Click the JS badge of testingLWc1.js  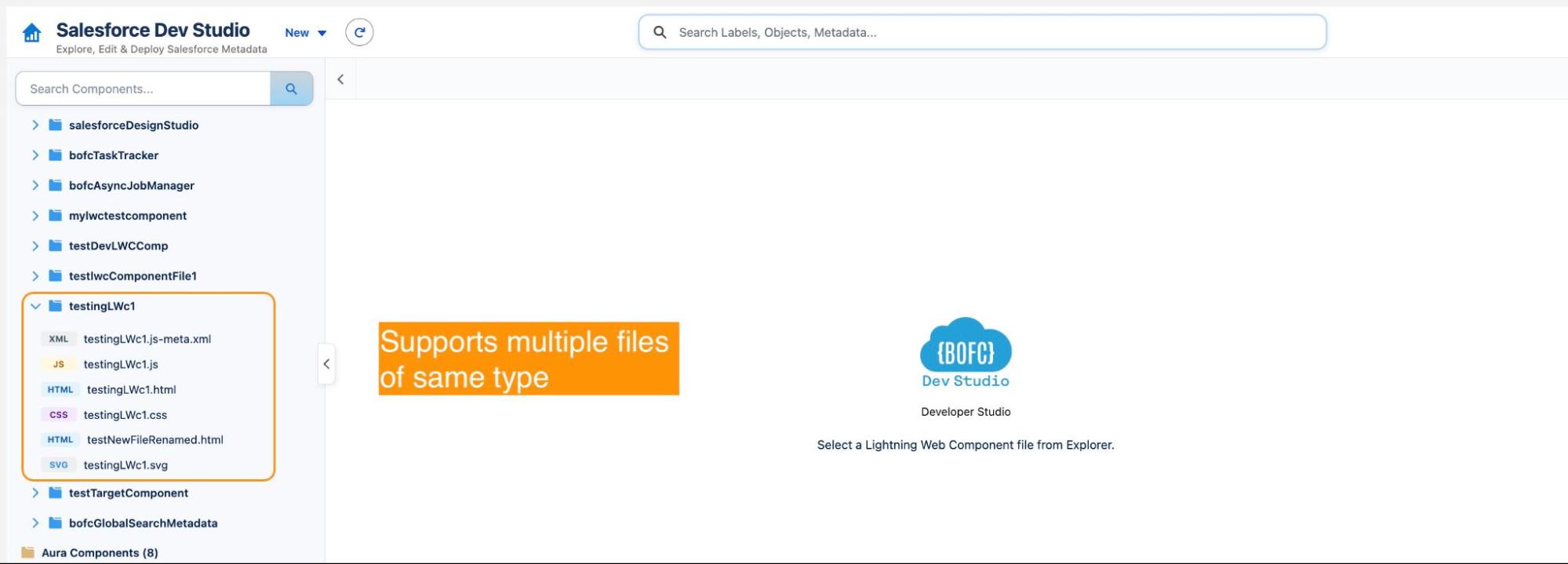59,364
